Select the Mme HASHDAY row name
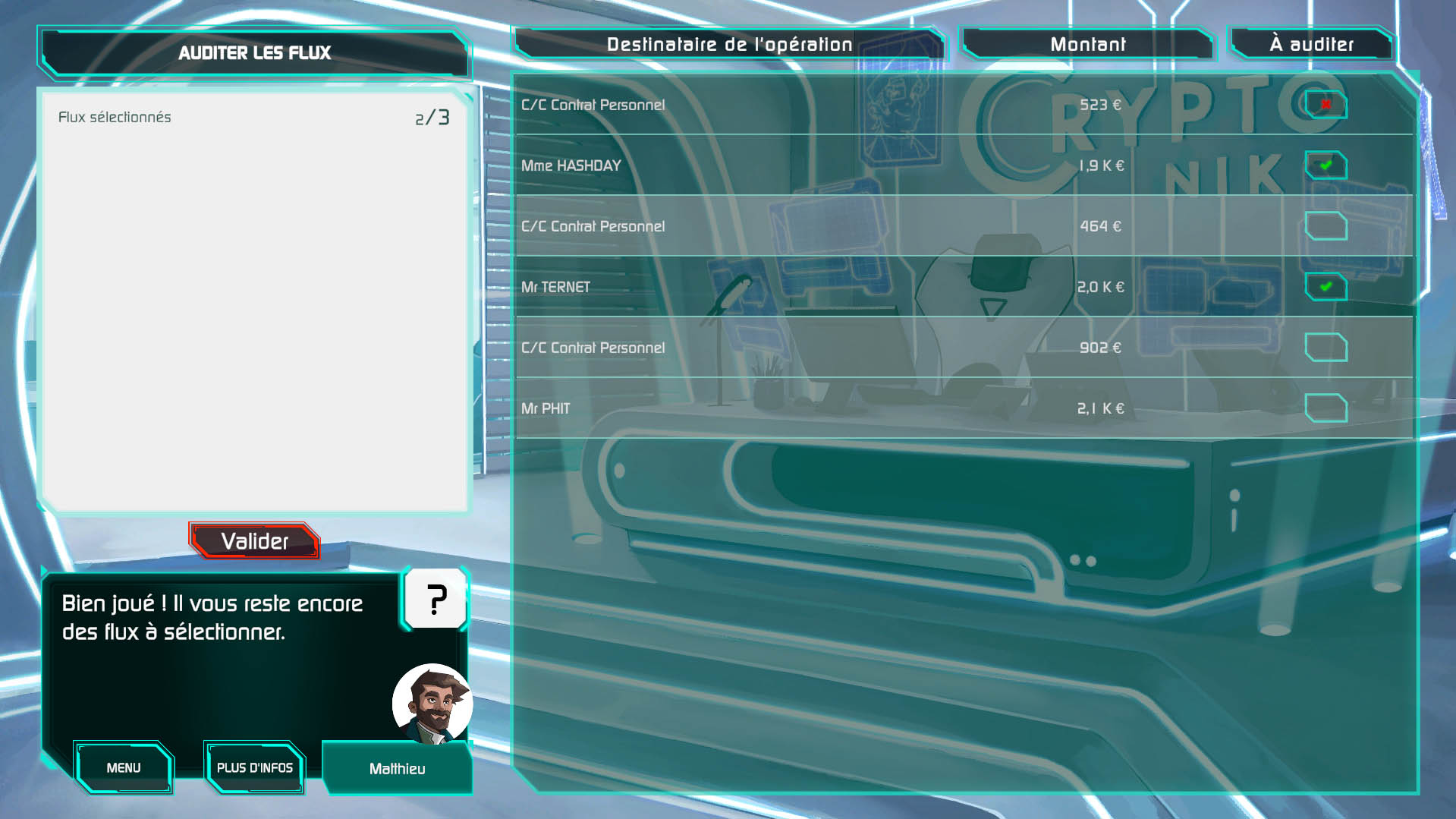 tap(571, 165)
